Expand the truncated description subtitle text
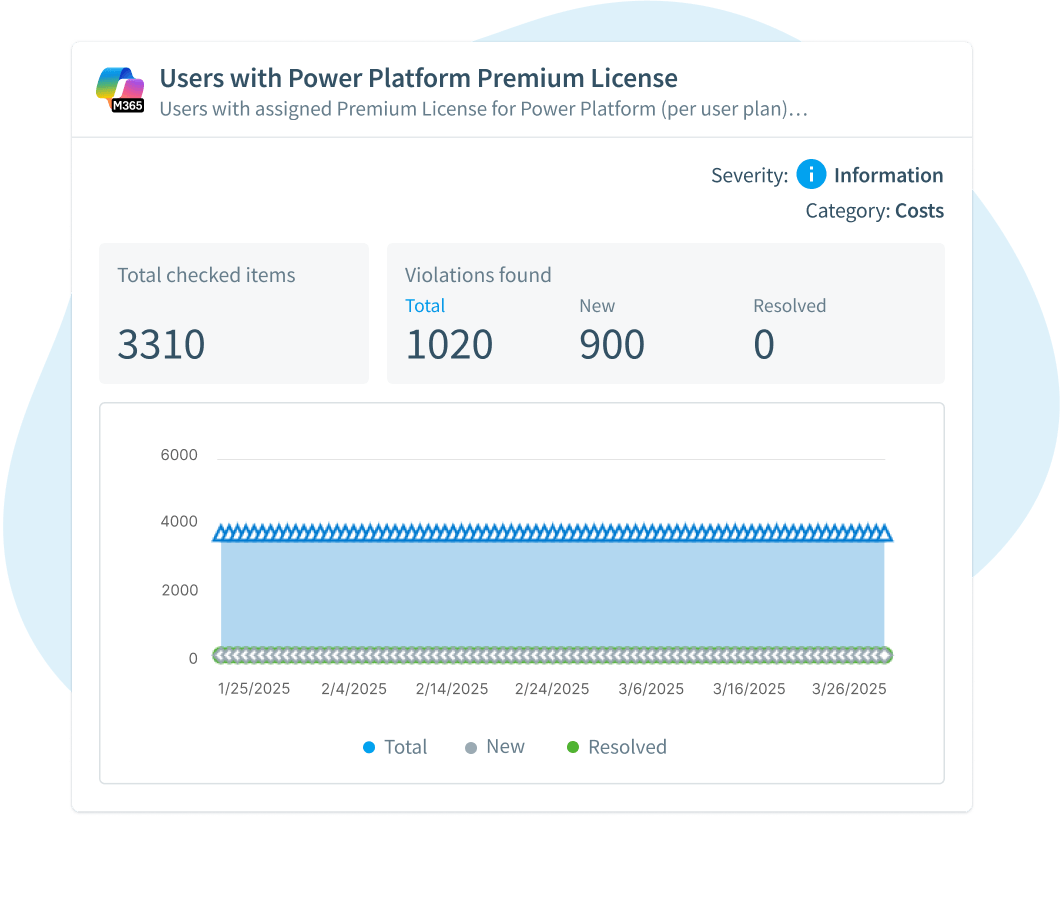The image size is (1064, 915). [483, 109]
